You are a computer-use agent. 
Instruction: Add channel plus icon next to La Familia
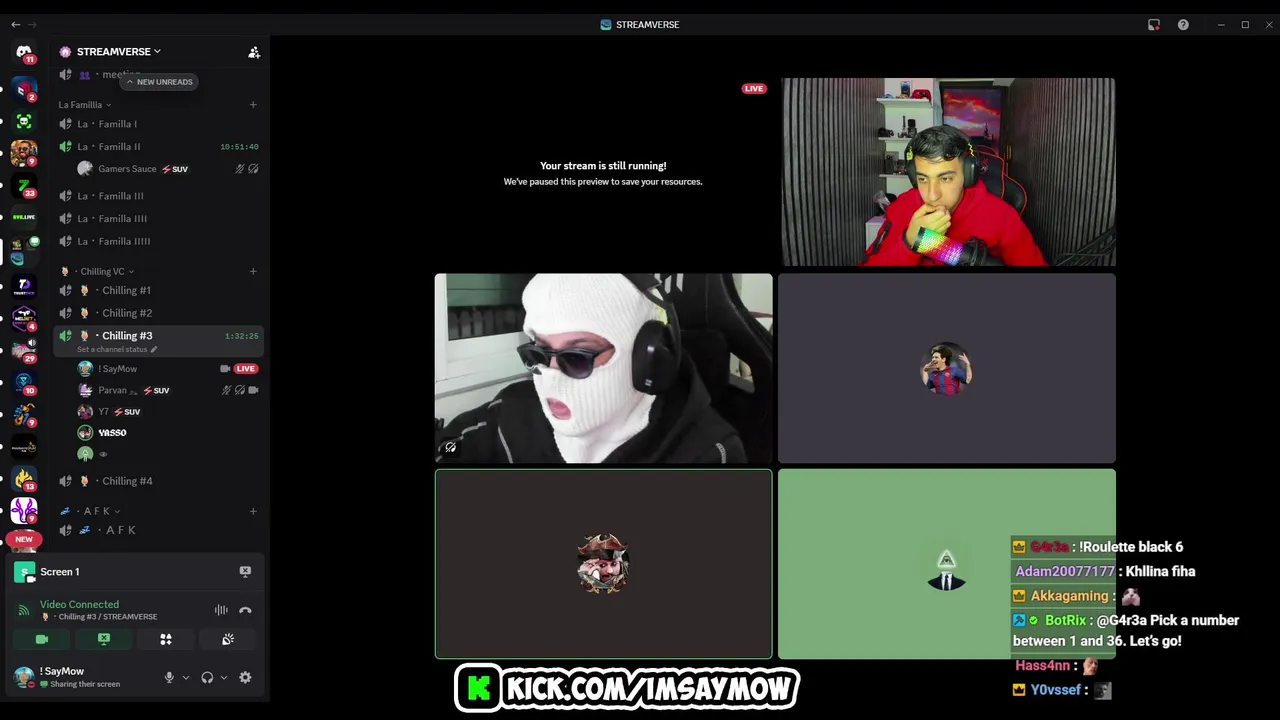point(253,104)
